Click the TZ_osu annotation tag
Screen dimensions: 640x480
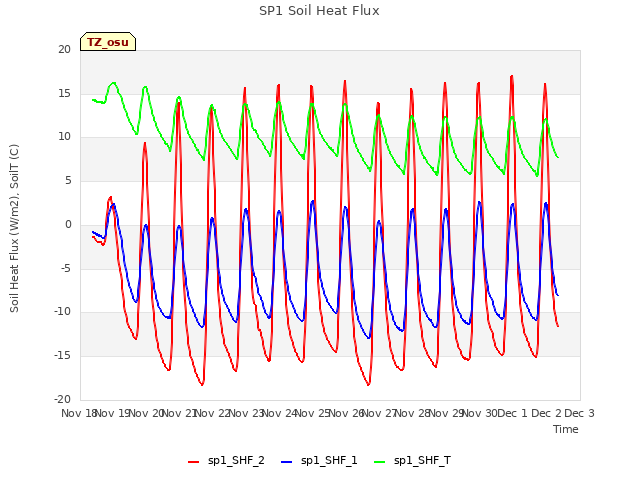point(108,42)
